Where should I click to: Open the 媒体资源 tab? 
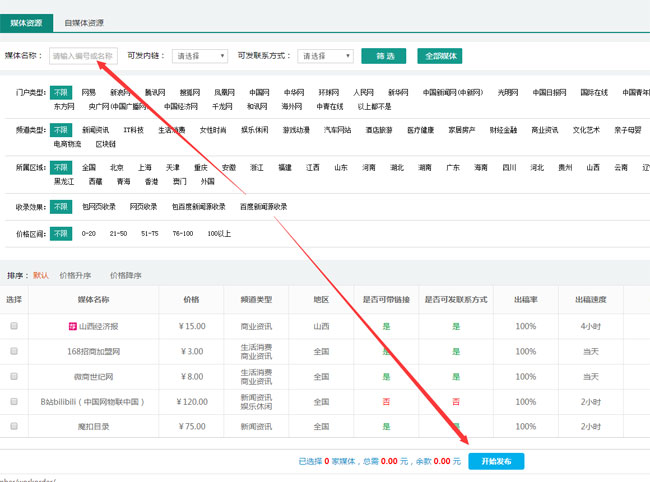pos(26,22)
